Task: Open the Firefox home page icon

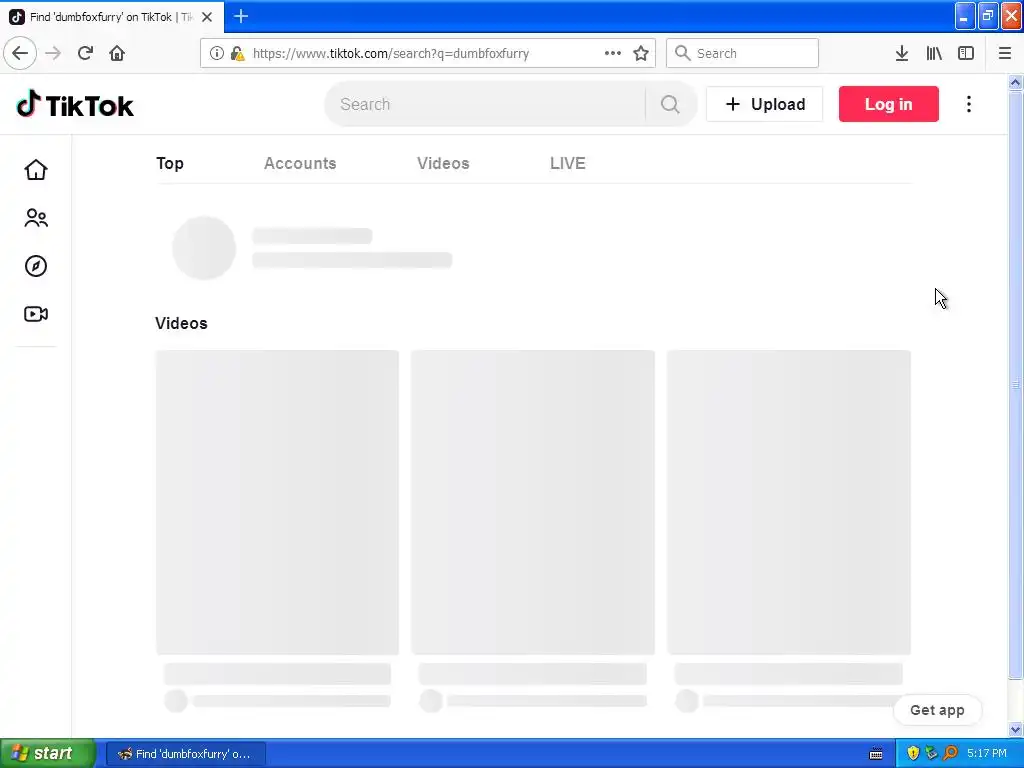Action: pyautogui.click(x=117, y=53)
